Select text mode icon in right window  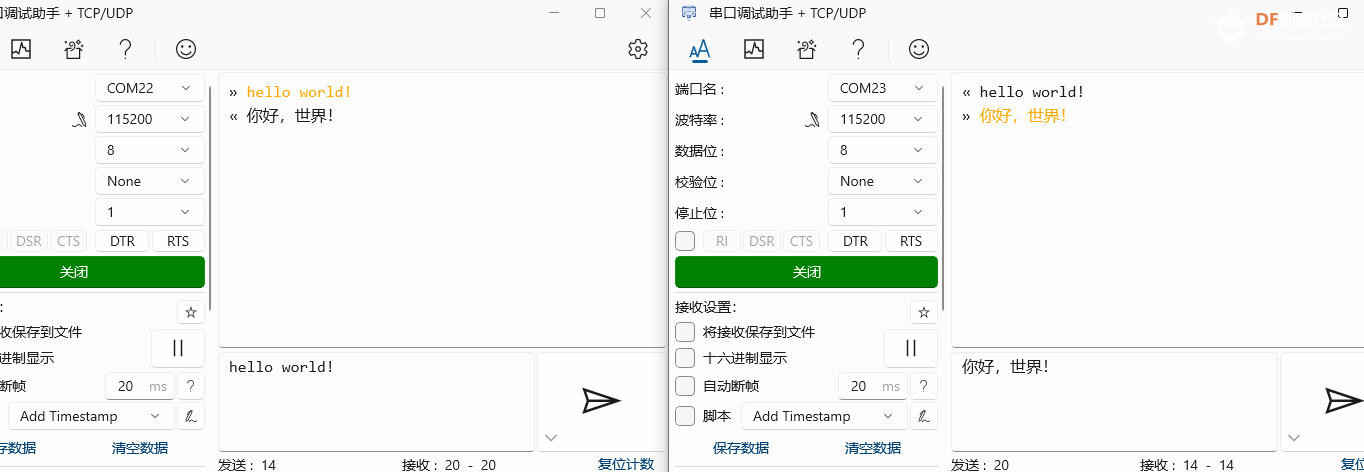click(x=699, y=48)
